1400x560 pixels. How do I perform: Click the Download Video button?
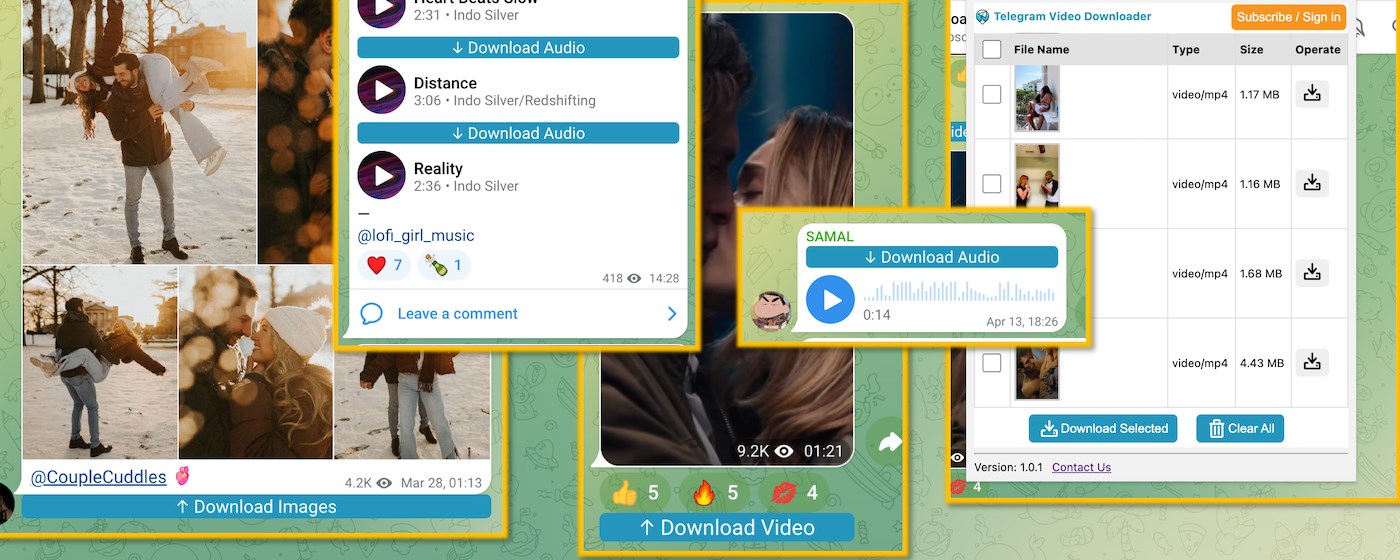pos(727,528)
